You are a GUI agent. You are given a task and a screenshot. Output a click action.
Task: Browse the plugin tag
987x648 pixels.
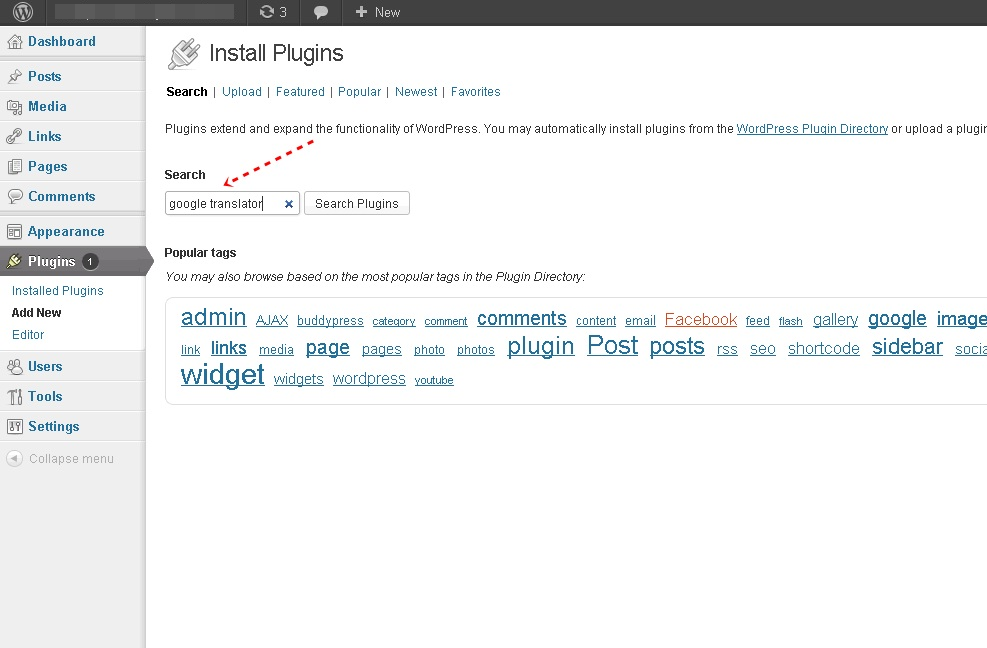[541, 346]
